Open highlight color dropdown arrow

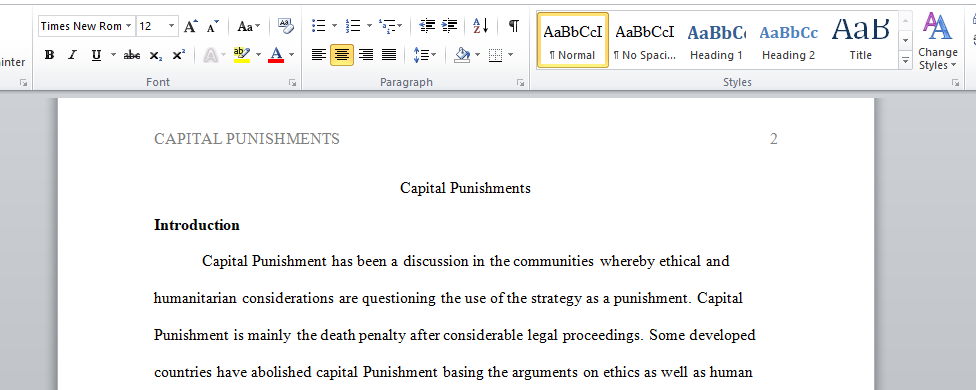click(258, 55)
